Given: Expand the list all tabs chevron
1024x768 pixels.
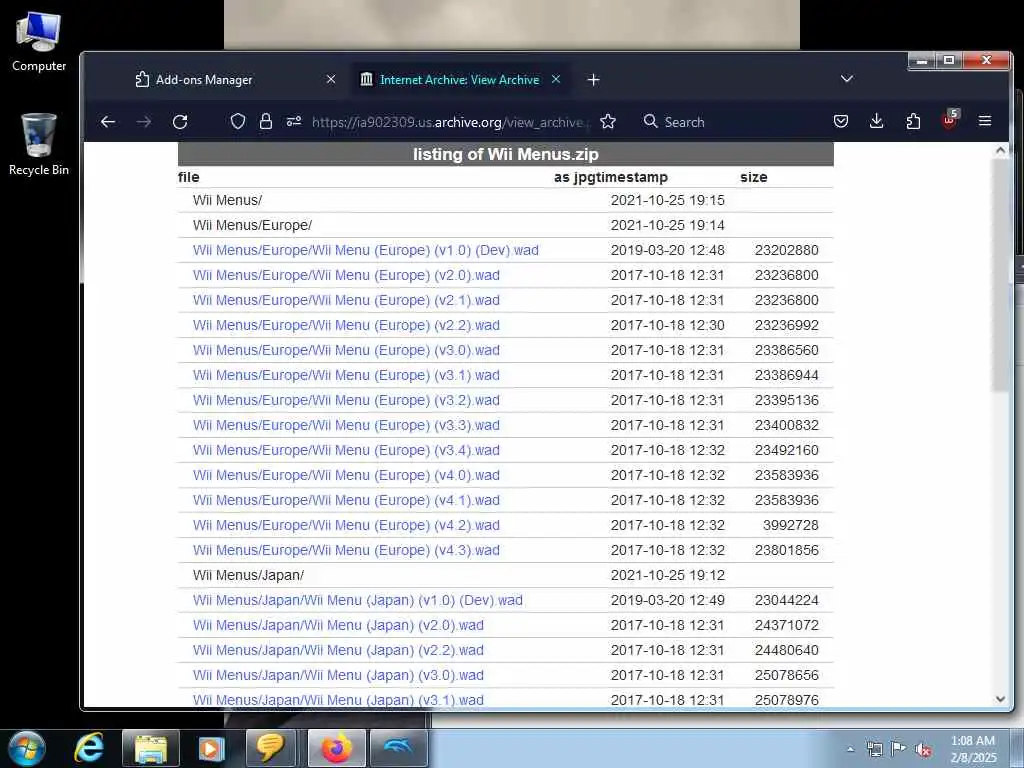Looking at the screenshot, I should (x=847, y=79).
